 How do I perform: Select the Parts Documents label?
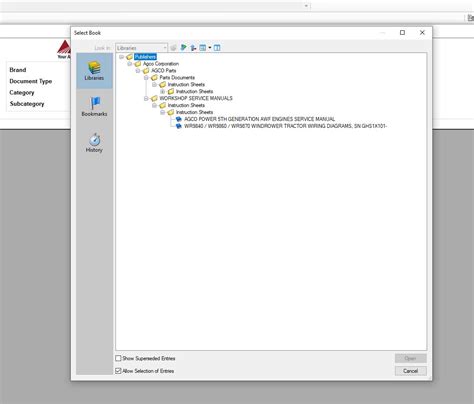177,77
